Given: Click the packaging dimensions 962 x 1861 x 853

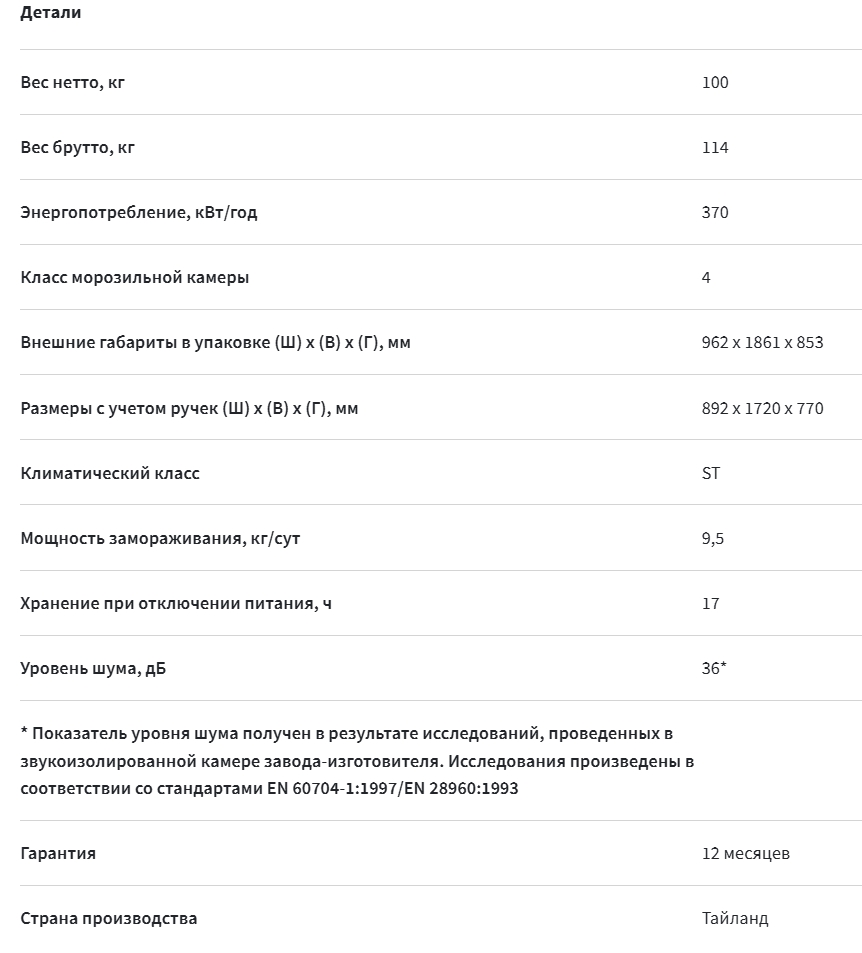Looking at the screenshot, I should 762,342.
